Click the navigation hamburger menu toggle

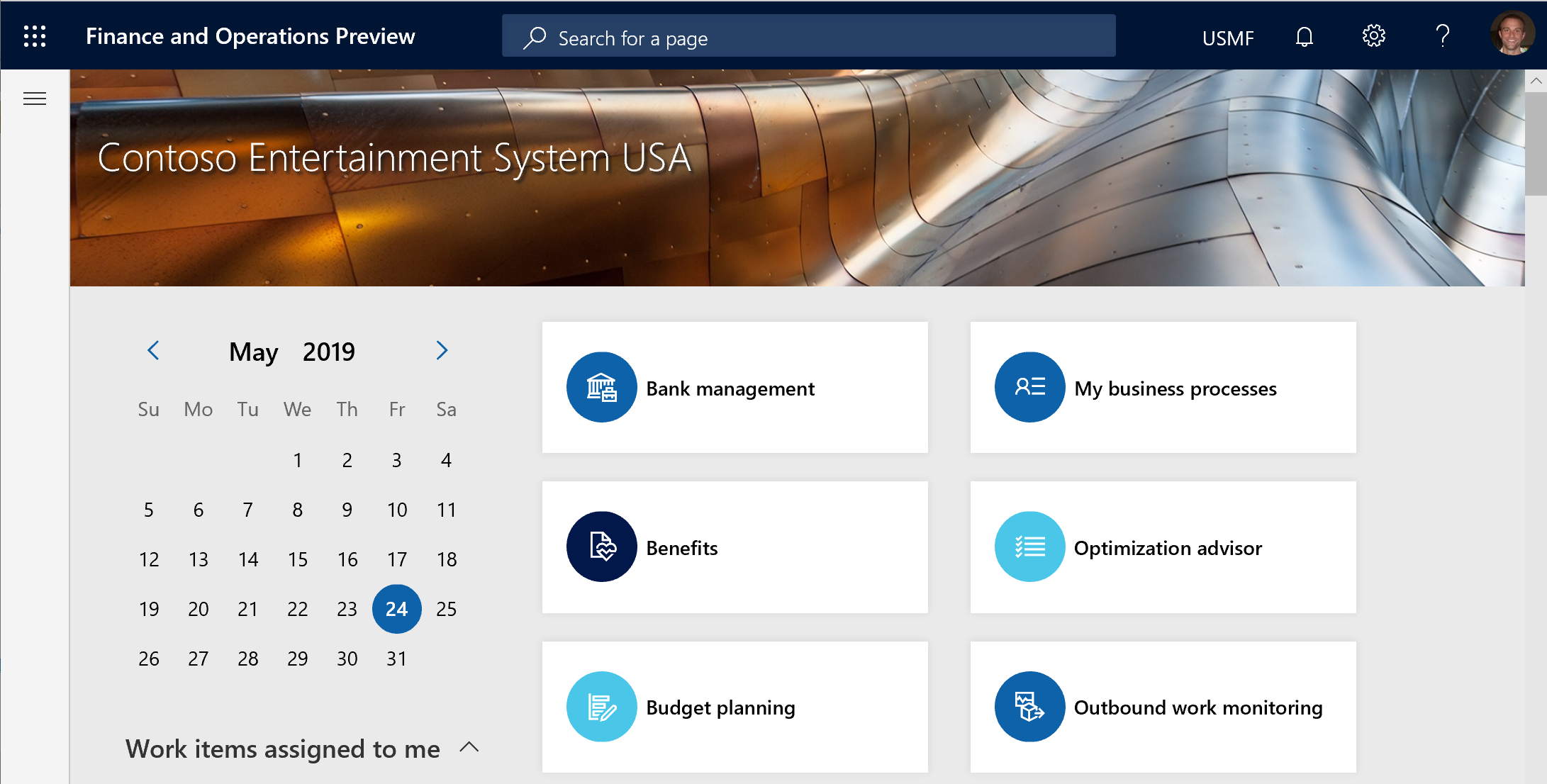pos(35,98)
